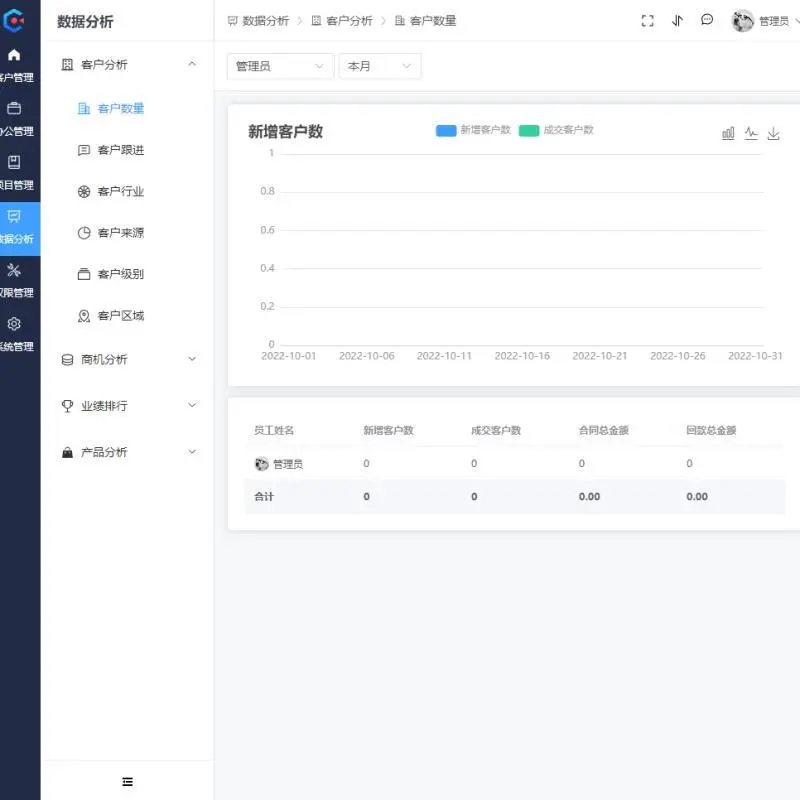Select 客户来源 from the sidebar menu

coord(117,232)
